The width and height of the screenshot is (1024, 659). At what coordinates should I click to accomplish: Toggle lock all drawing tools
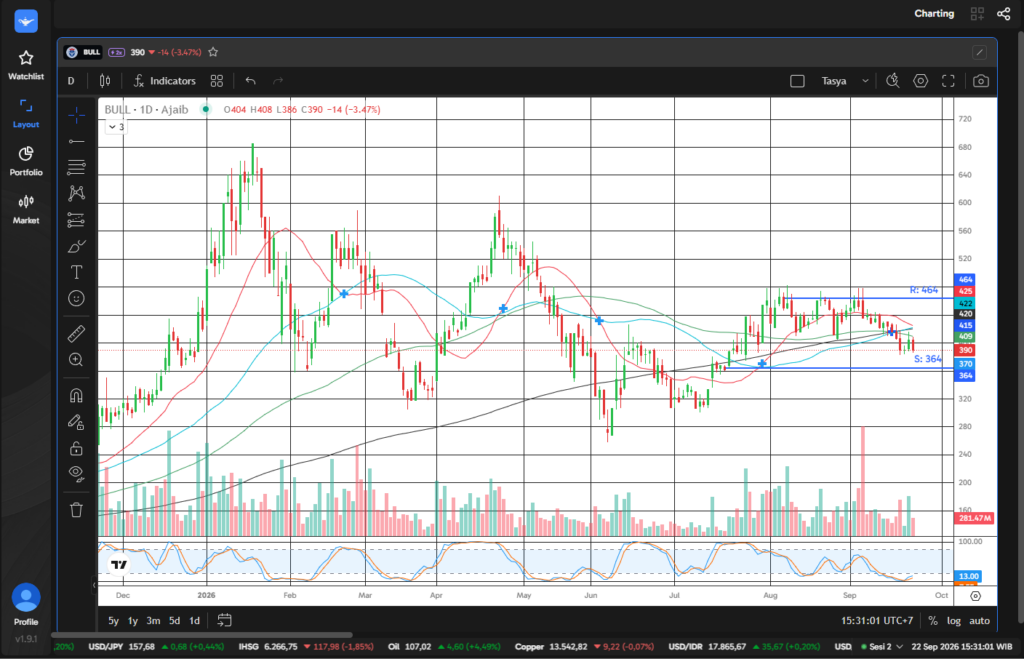[76, 448]
